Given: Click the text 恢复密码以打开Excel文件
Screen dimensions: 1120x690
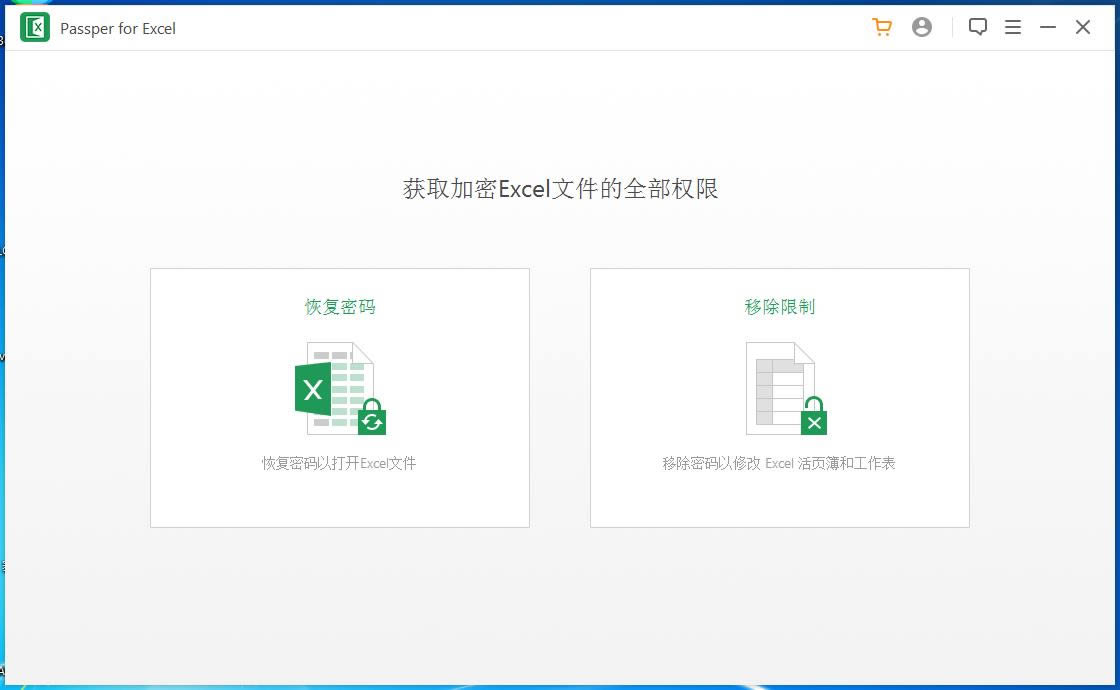Looking at the screenshot, I should click(x=339, y=463).
